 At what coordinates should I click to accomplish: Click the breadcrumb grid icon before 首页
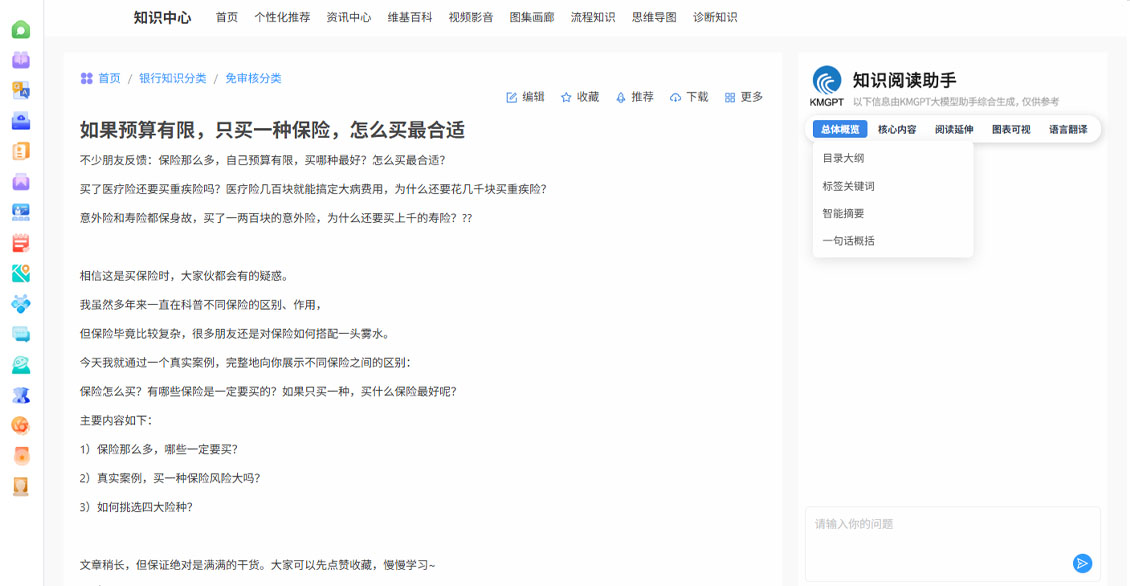86,78
